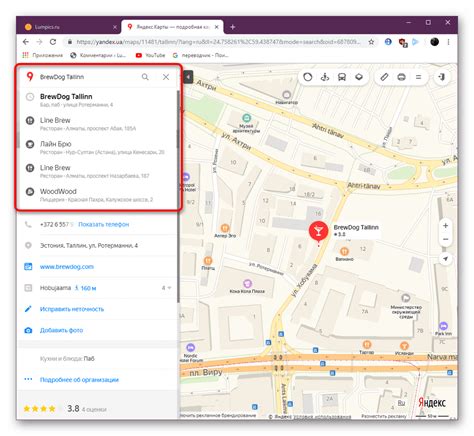Select Line Brew at проспект Абая
This screenshot has width=474, height=436.
coord(98,124)
